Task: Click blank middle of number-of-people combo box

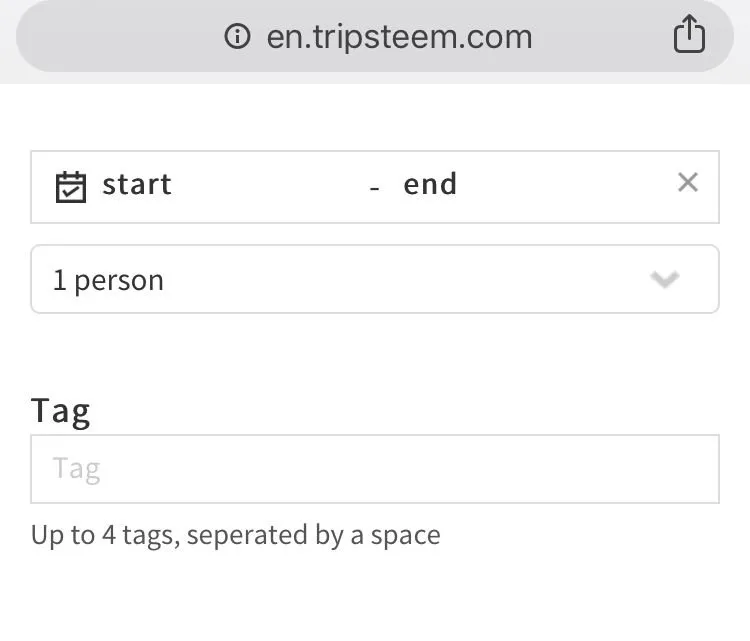Action: (x=407, y=279)
